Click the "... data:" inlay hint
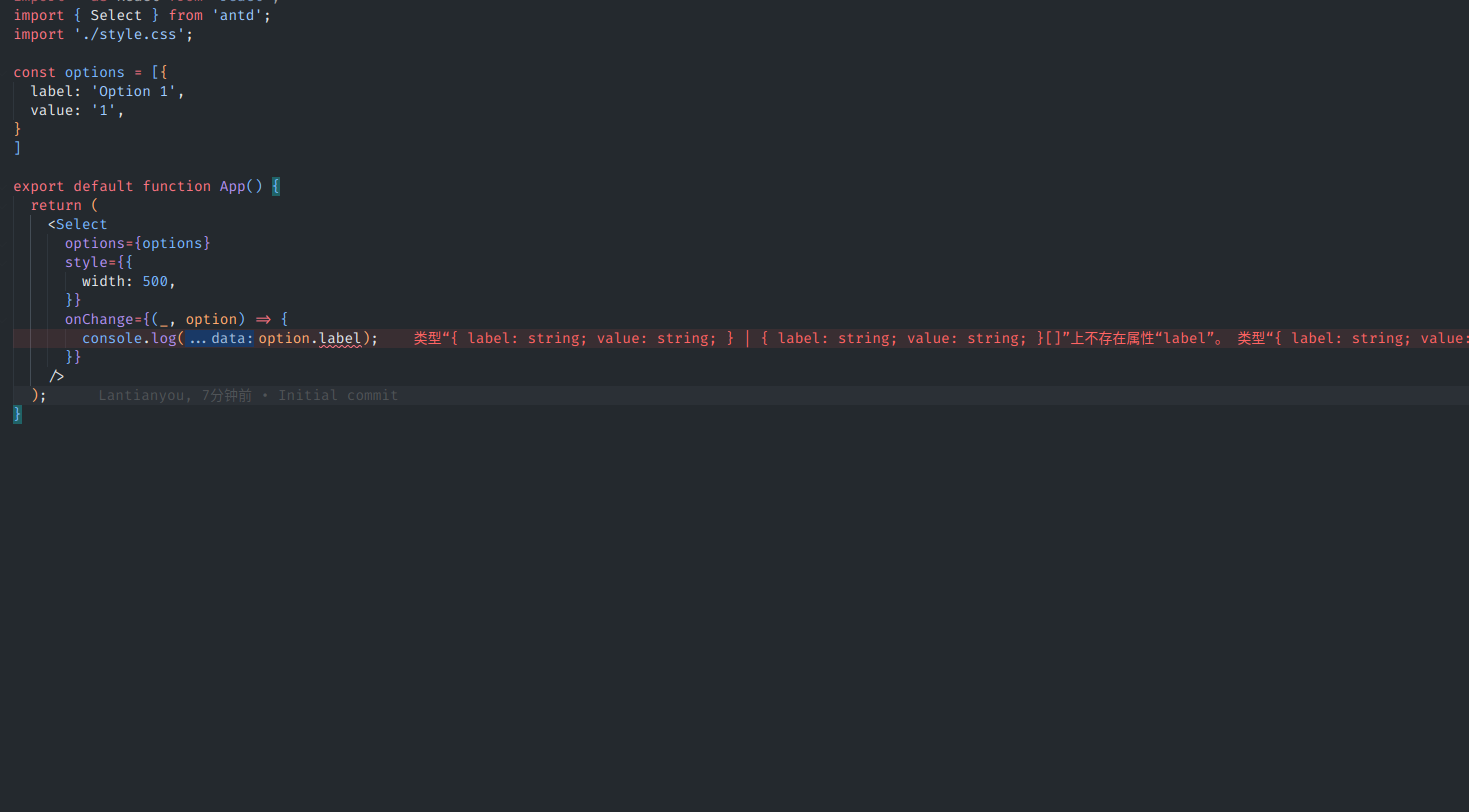 coord(219,338)
